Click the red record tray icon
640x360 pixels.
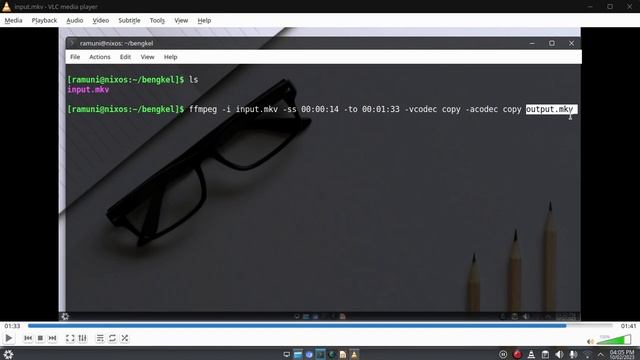point(517,354)
